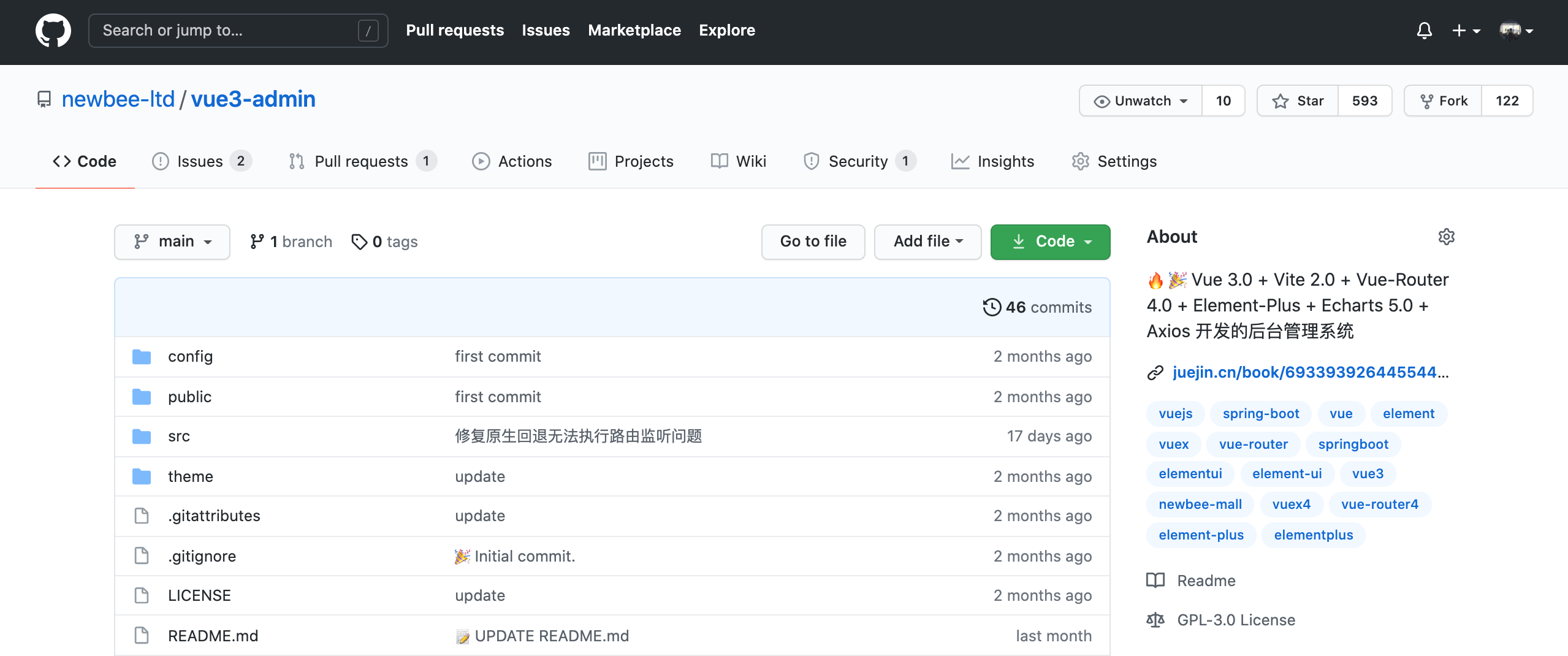This screenshot has height=656, width=1568.
Task: Open the 46 commits history
Action: pos(1037,307)
